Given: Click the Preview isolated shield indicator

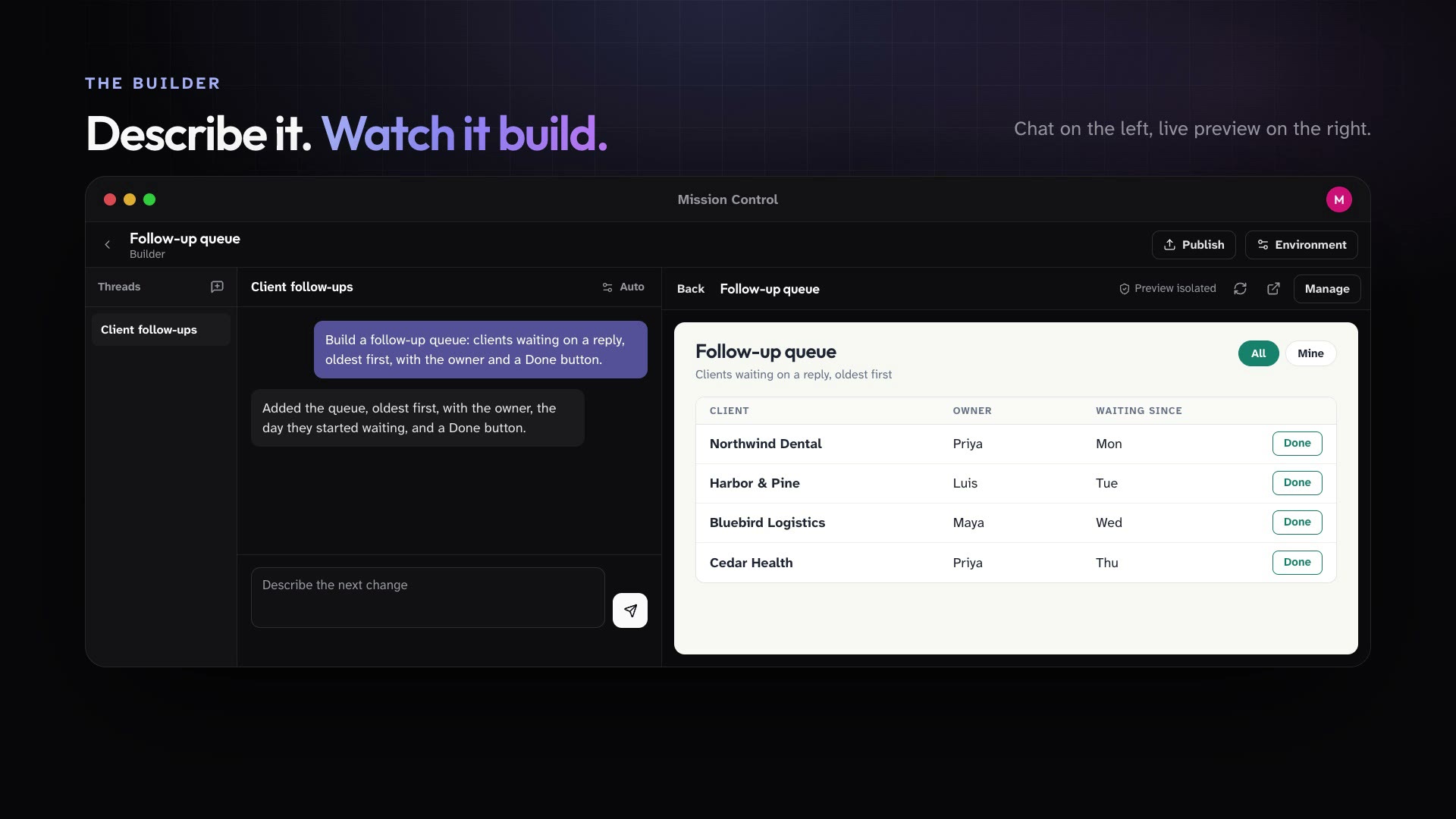Looking at the screenshot, I should 1167,288.
